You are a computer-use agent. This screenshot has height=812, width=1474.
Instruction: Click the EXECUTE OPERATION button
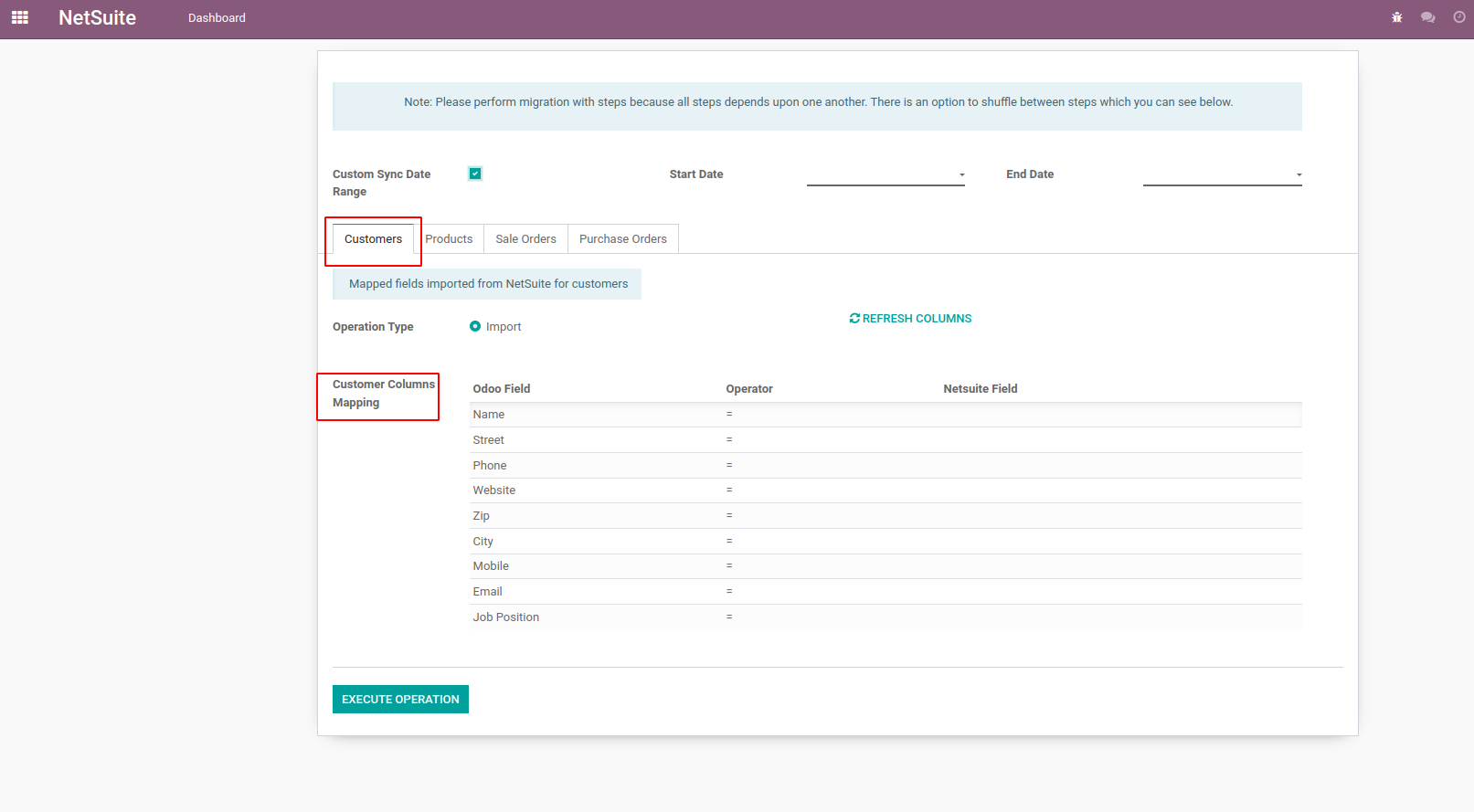coord(400,700)
